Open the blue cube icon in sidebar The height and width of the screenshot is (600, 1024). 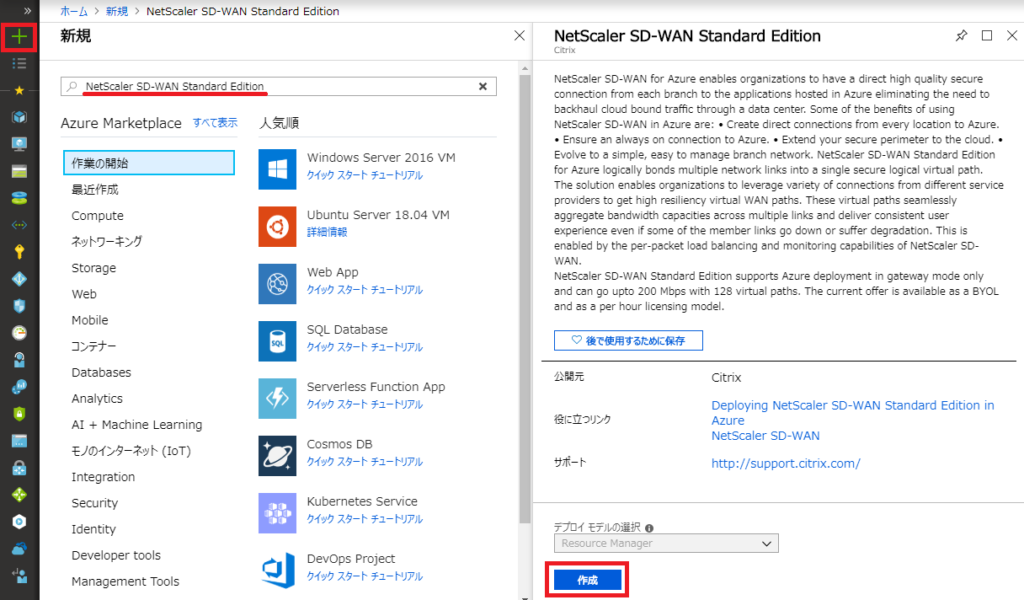(19, 117)
